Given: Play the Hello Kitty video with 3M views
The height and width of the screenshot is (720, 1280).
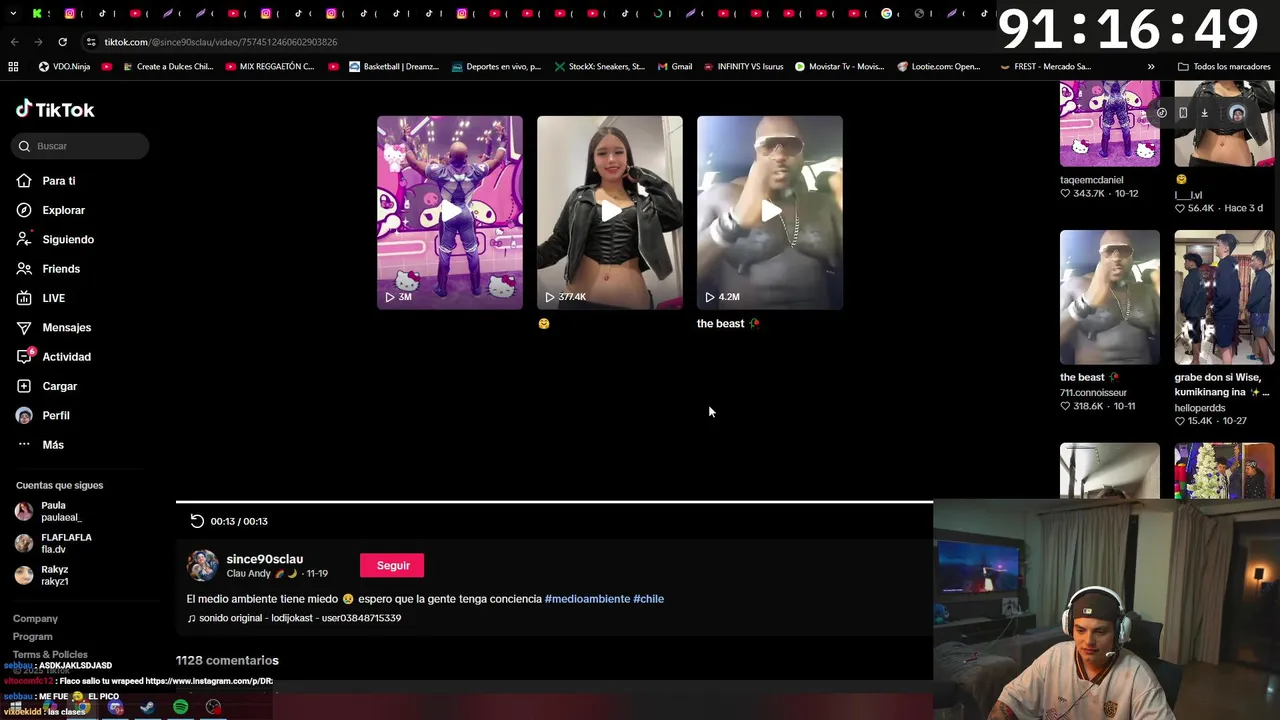Looking at the screenshot, I should coord(450,212).
